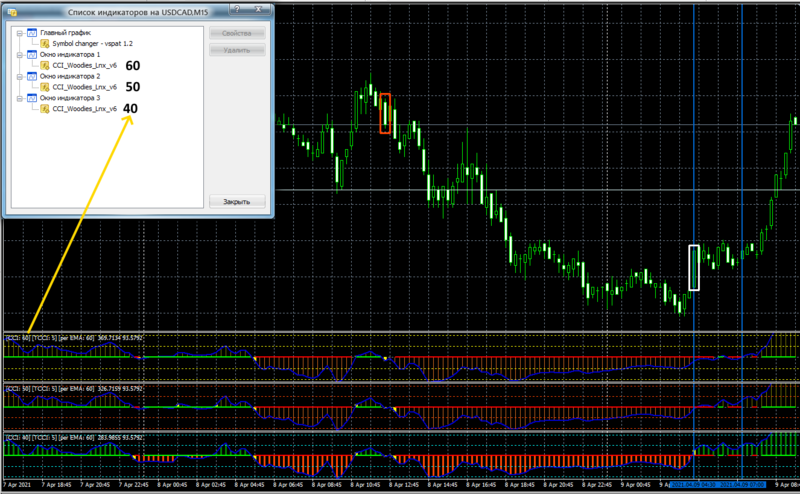
Task: Click the 8 Apr 02:45 time axis label
Action: pyautogui.click(x=211, y=485)
